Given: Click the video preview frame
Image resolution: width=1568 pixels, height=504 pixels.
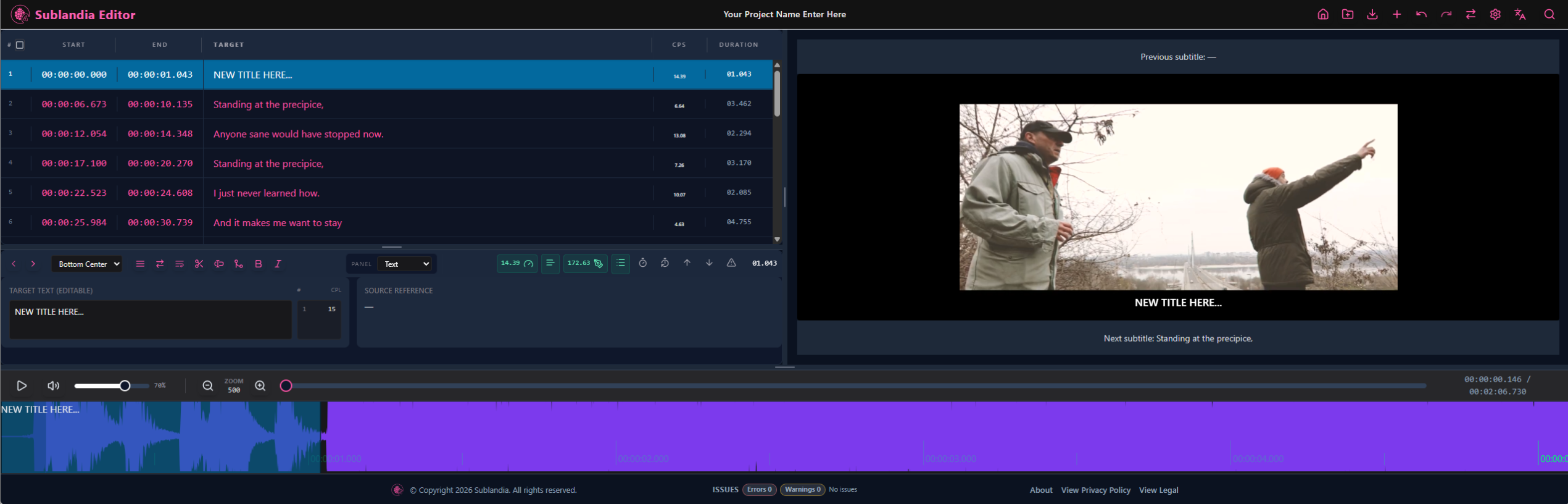Looking at the screenshot, I should point(1178,197).
